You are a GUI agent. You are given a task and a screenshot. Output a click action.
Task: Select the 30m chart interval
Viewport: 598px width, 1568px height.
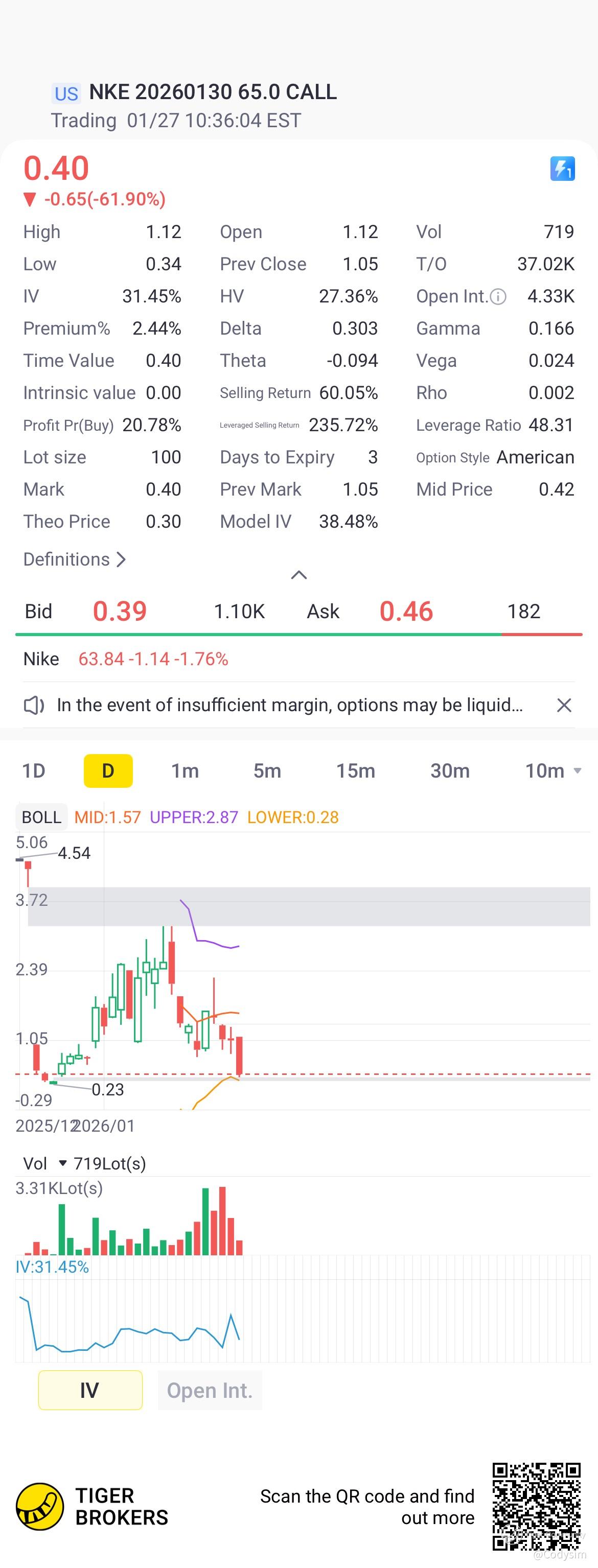tap(450, 770)
